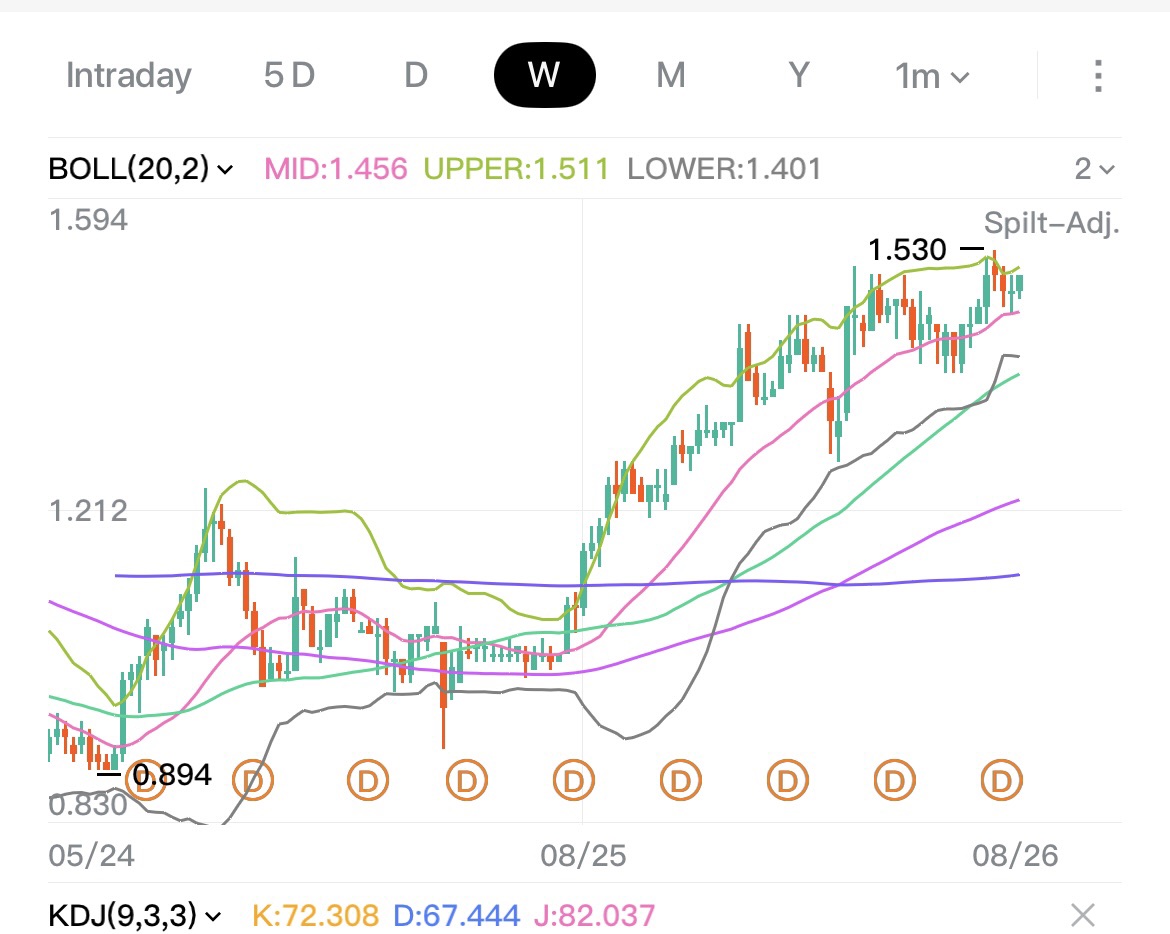Image resolution: width=1170 pixels, height=934 pixels.
Task: Tap the sixth dividend D marker
Action: coord(681,780)
